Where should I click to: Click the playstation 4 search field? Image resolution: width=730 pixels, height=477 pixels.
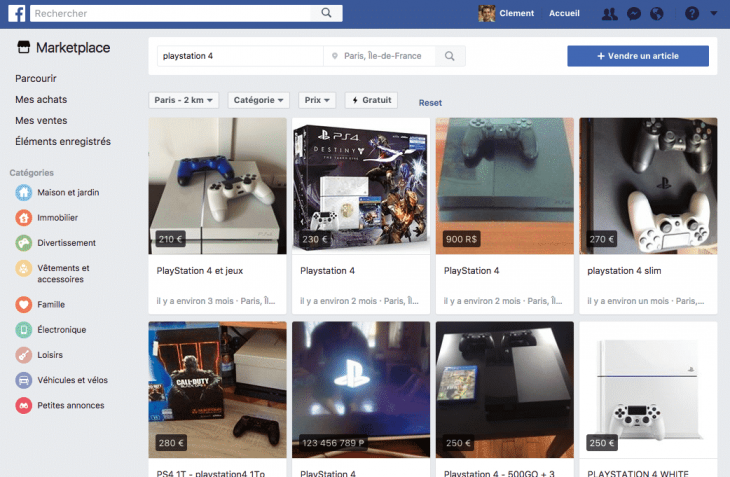coord(240,56)
